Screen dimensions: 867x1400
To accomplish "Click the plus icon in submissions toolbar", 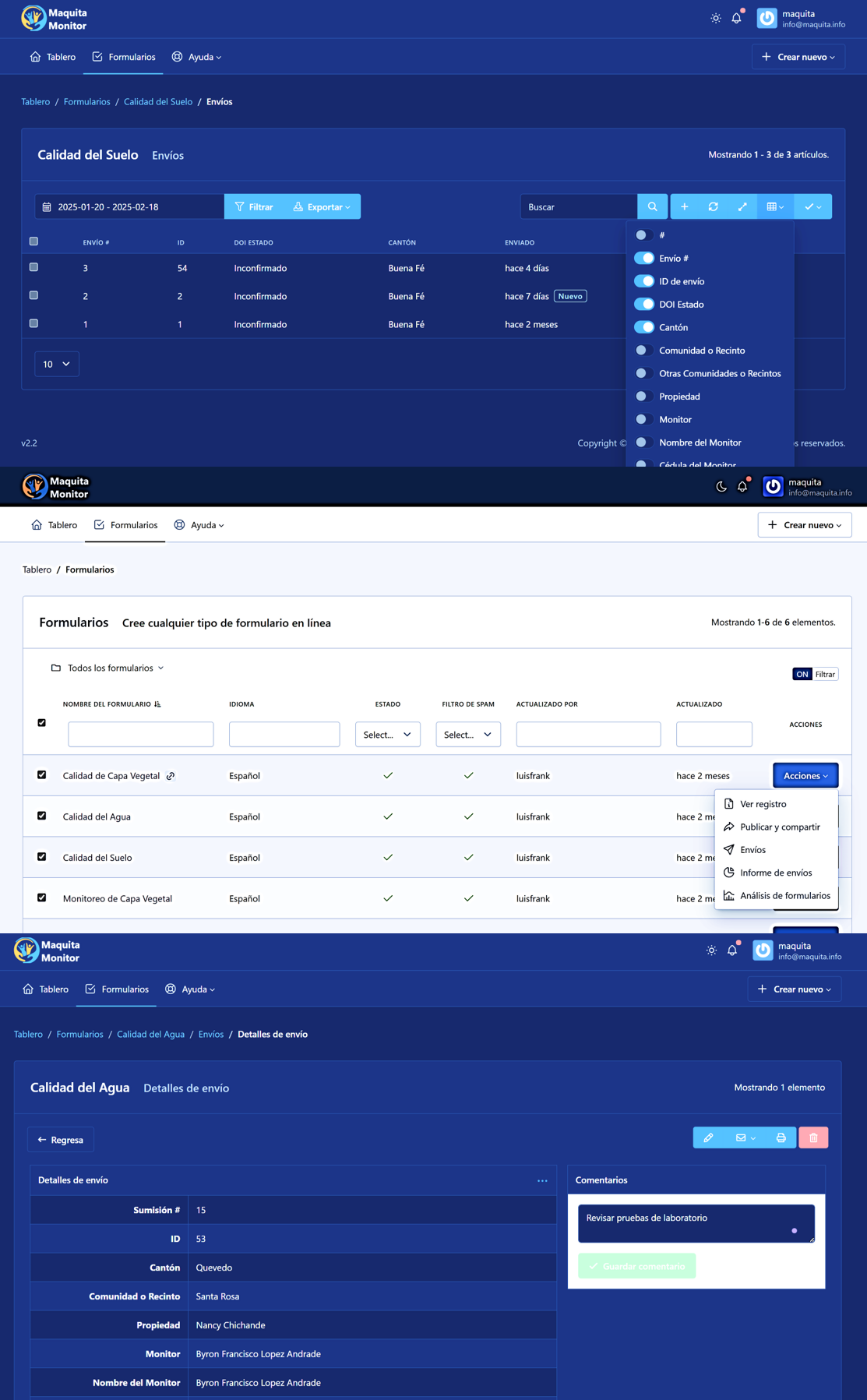I will click(684, 206).
